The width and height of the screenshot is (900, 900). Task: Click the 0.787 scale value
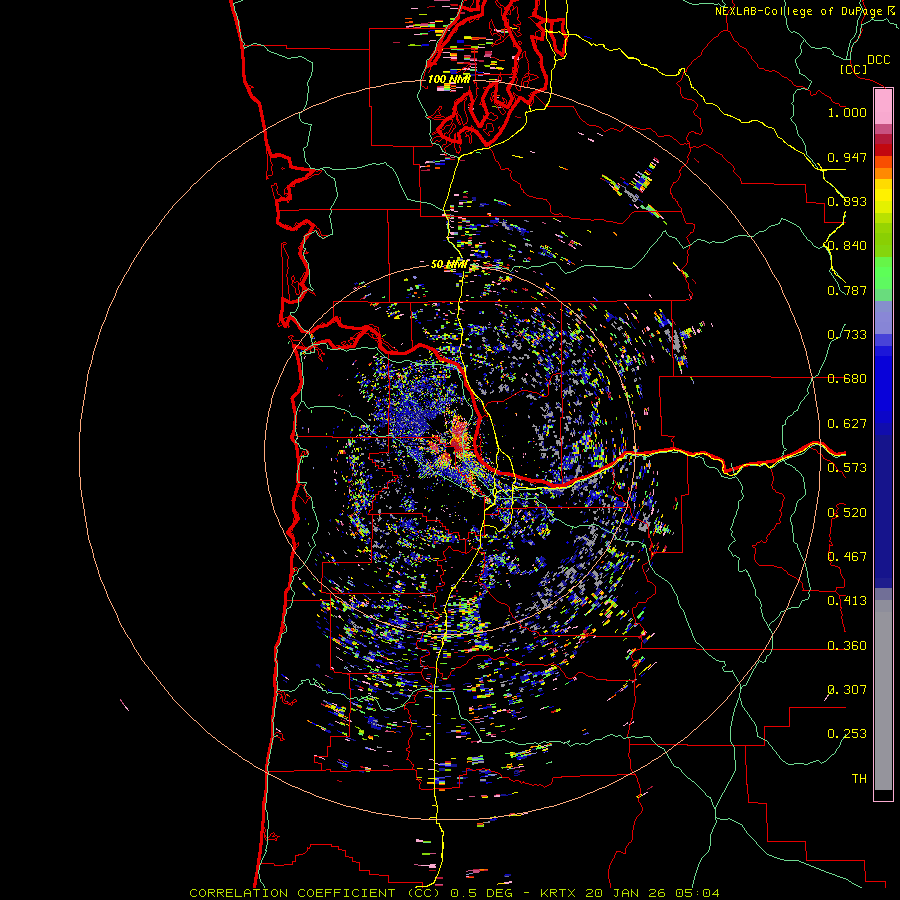[847, 290]
